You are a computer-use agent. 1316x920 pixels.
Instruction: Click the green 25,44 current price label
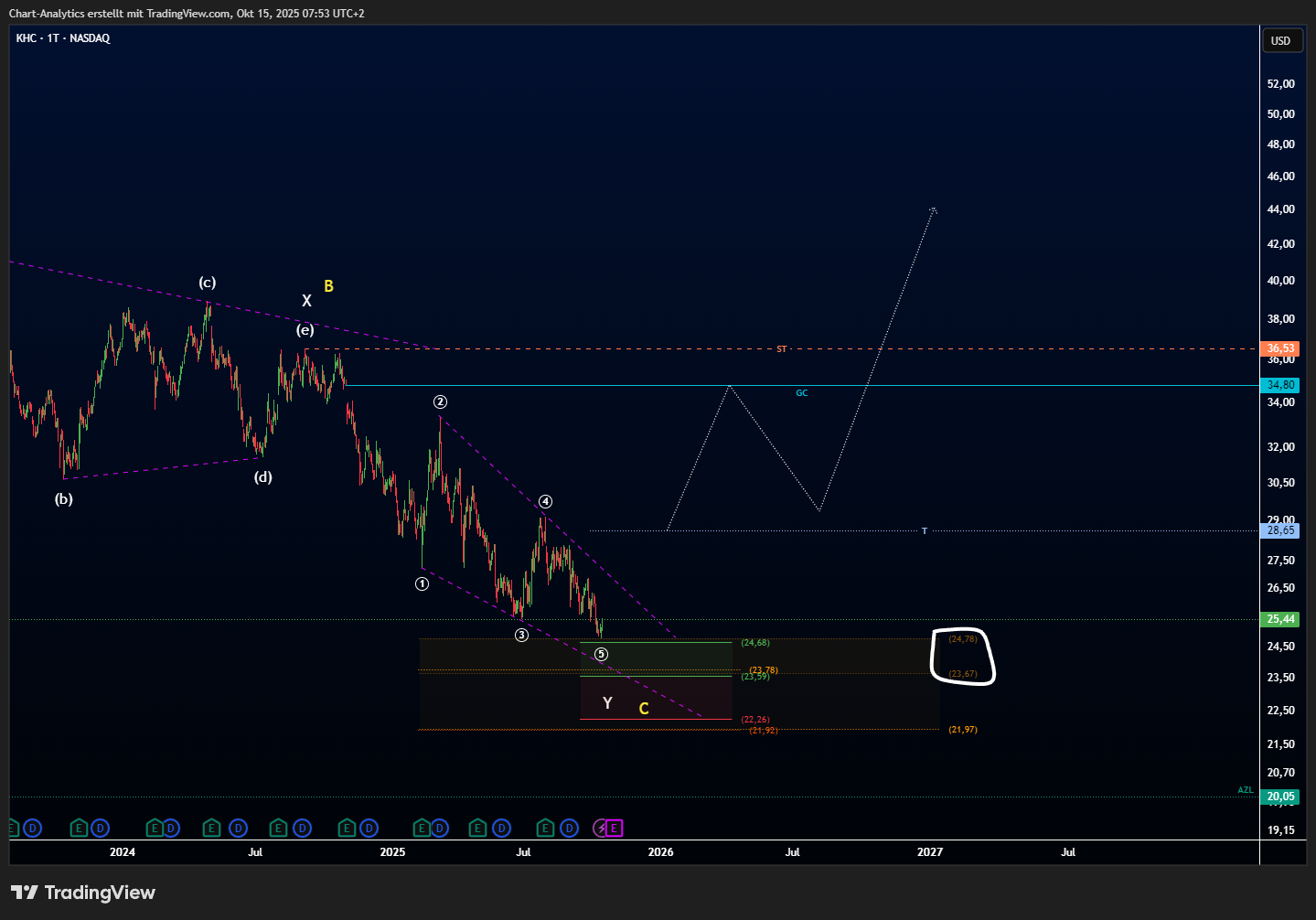tap(1280, 619)
